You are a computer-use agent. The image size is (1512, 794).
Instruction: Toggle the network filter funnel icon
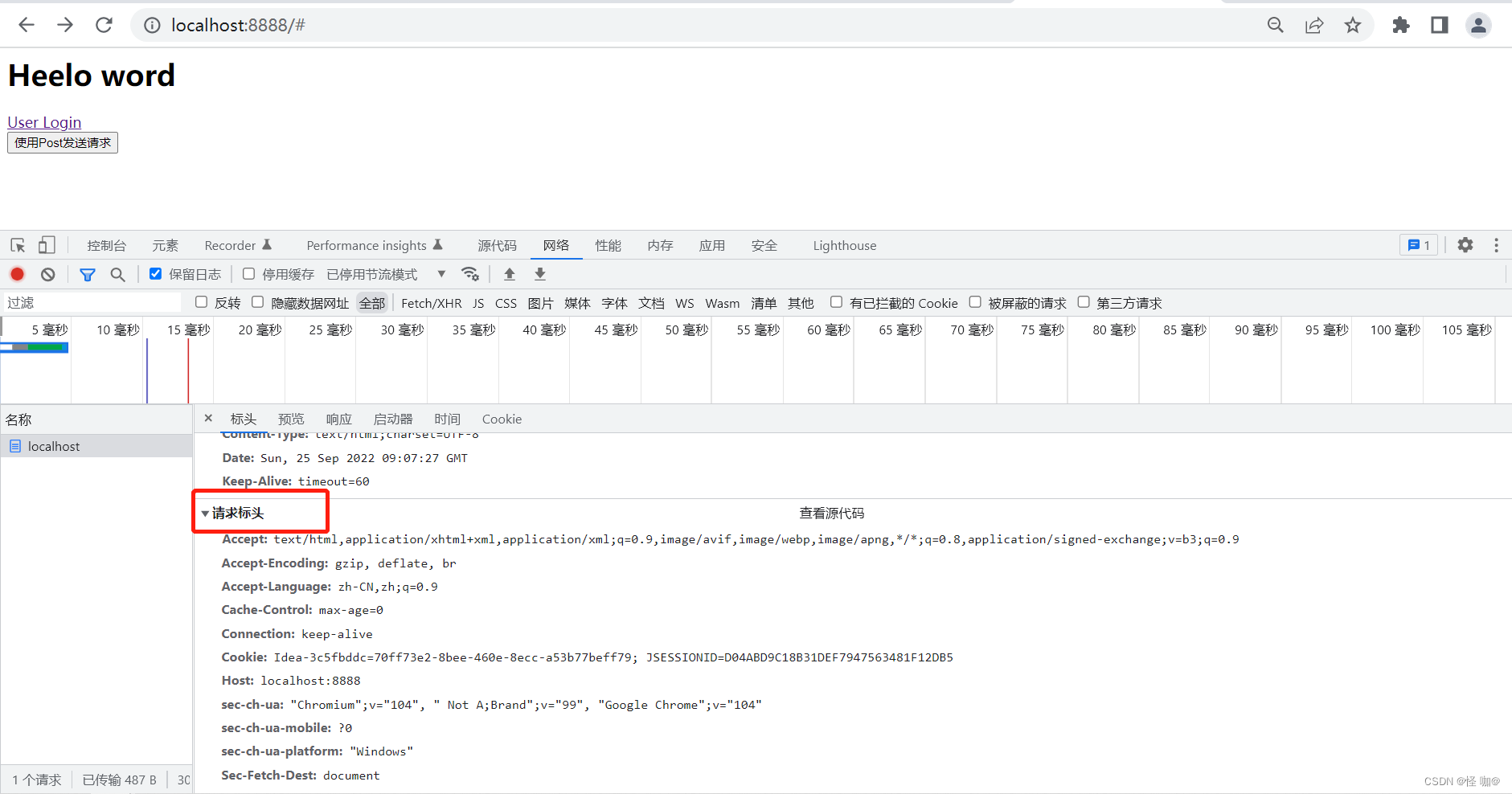coord(88,275)
